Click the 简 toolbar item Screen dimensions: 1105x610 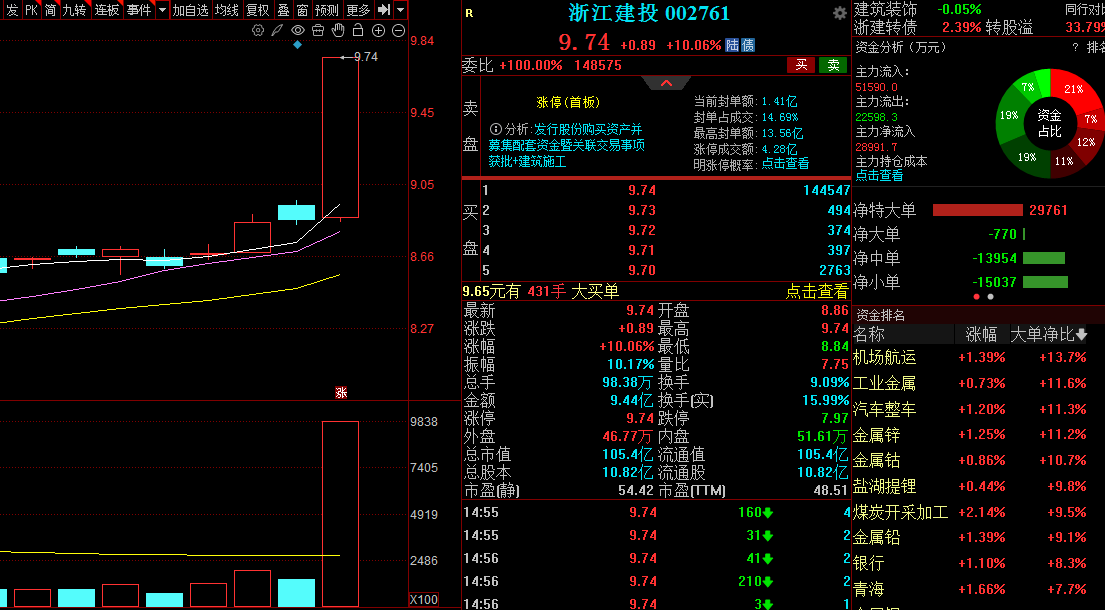click(x=51, y=10)
